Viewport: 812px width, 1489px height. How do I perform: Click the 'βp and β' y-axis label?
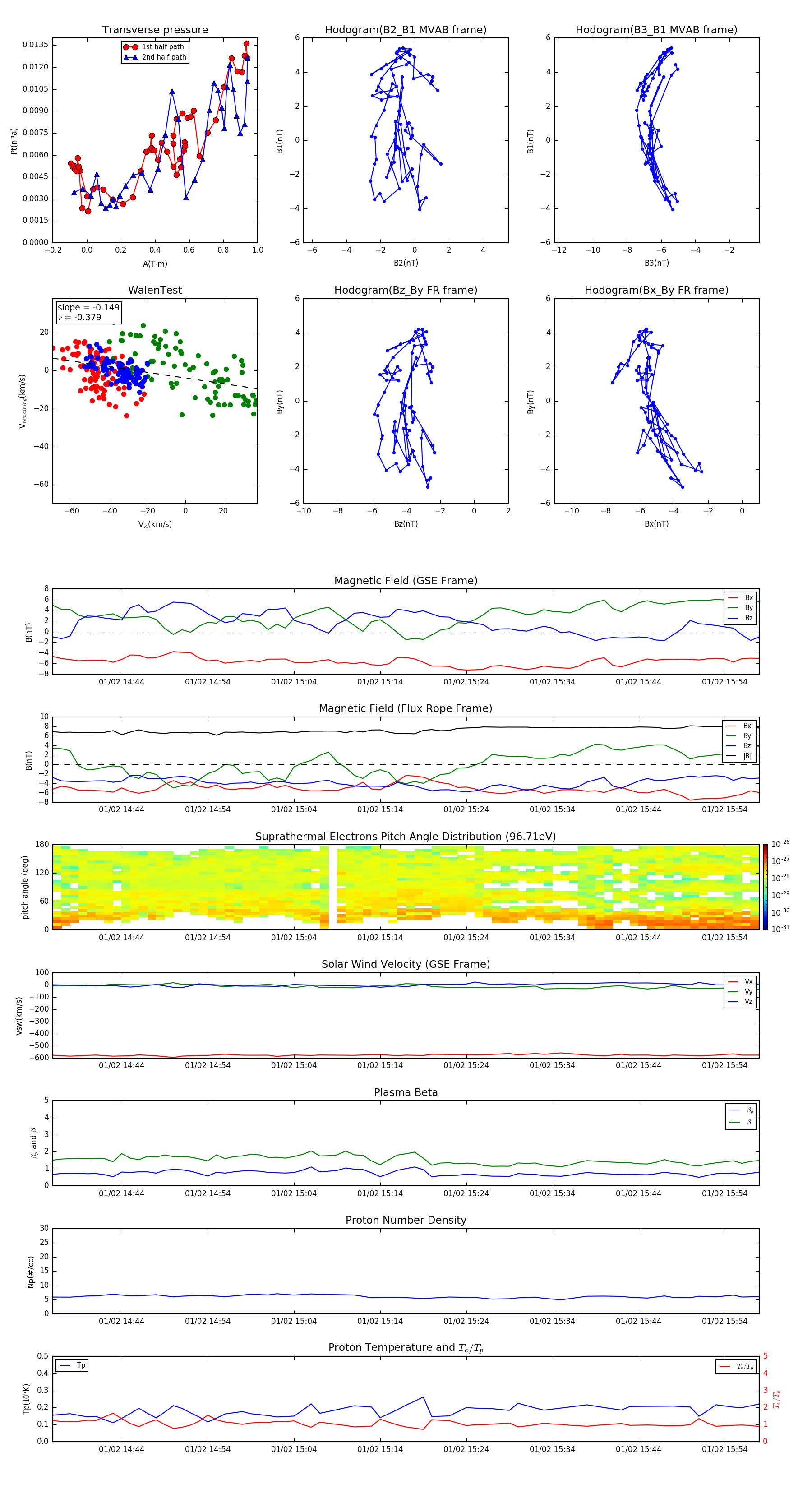(x=34, y=1143)
